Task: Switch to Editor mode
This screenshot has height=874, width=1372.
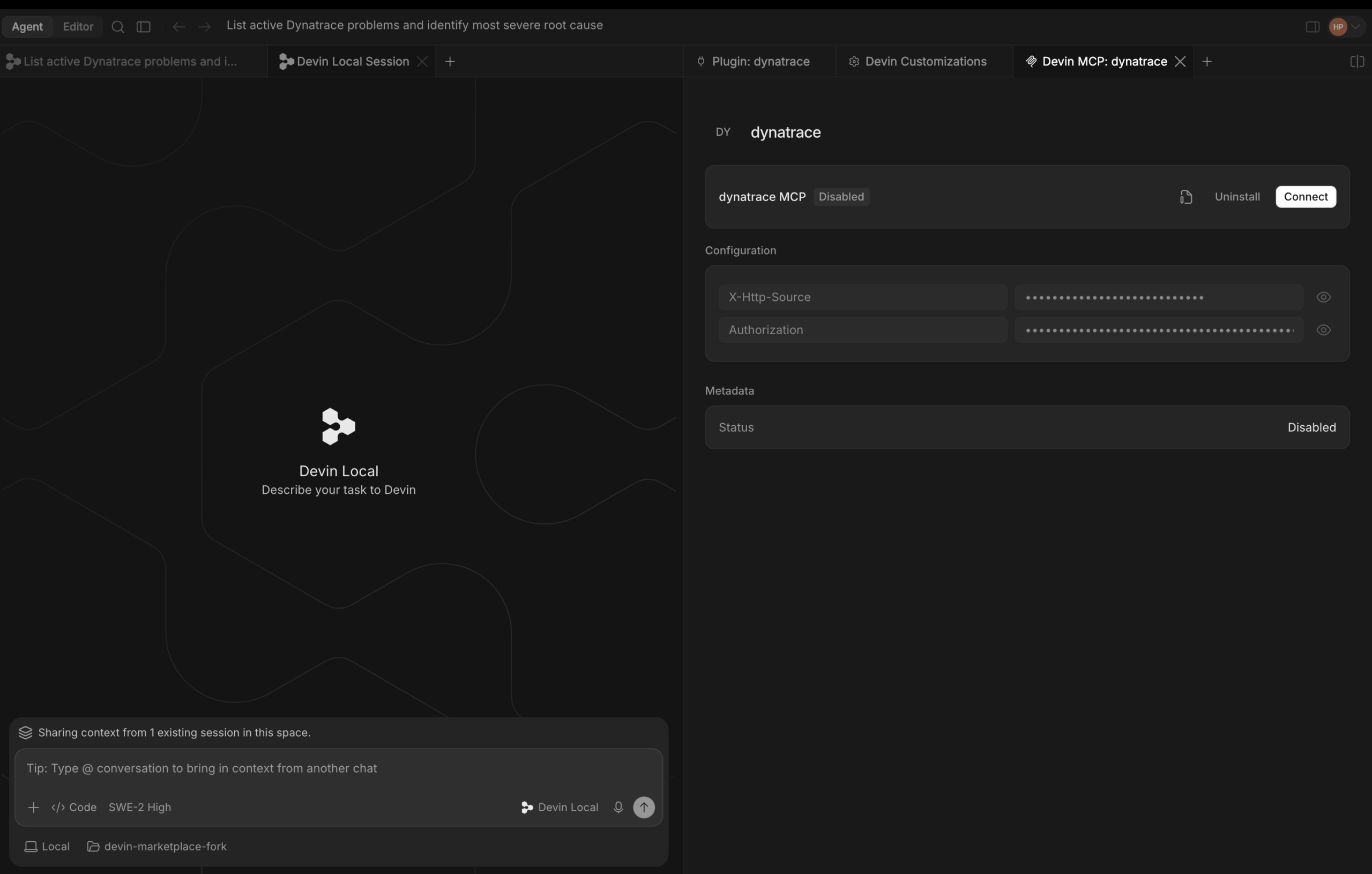Action: click(78, 26)
